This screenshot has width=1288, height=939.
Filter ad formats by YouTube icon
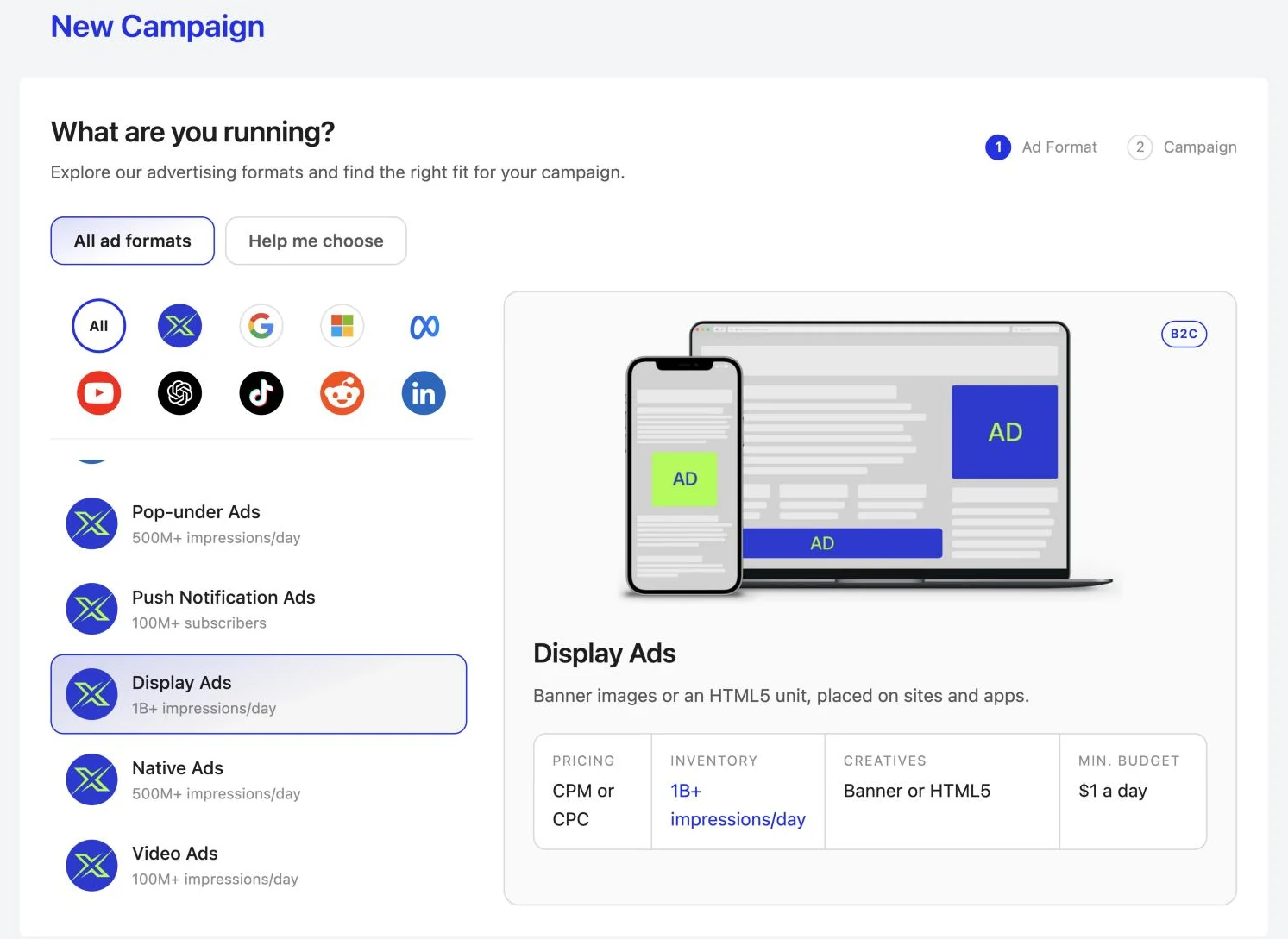click(x=99, y=393)
